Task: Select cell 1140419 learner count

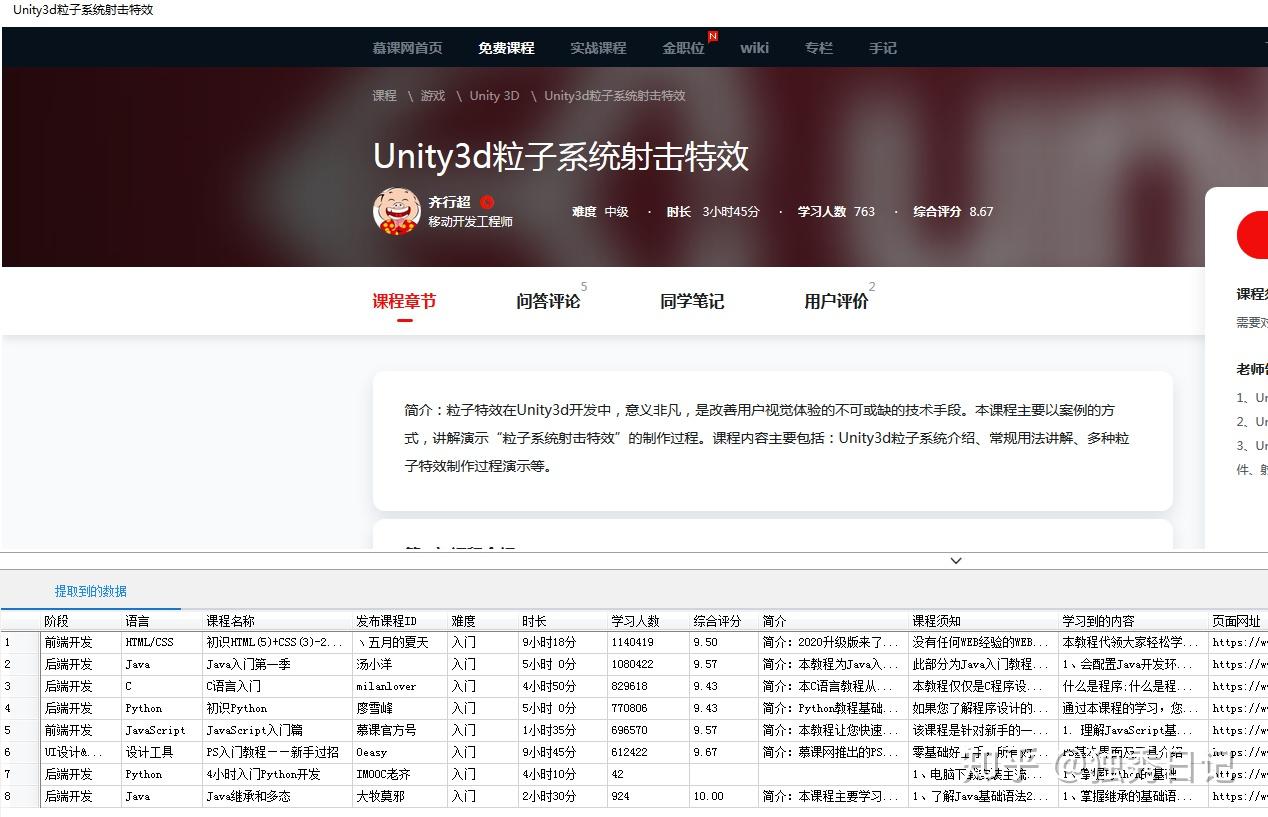Action: click(648, 642)
